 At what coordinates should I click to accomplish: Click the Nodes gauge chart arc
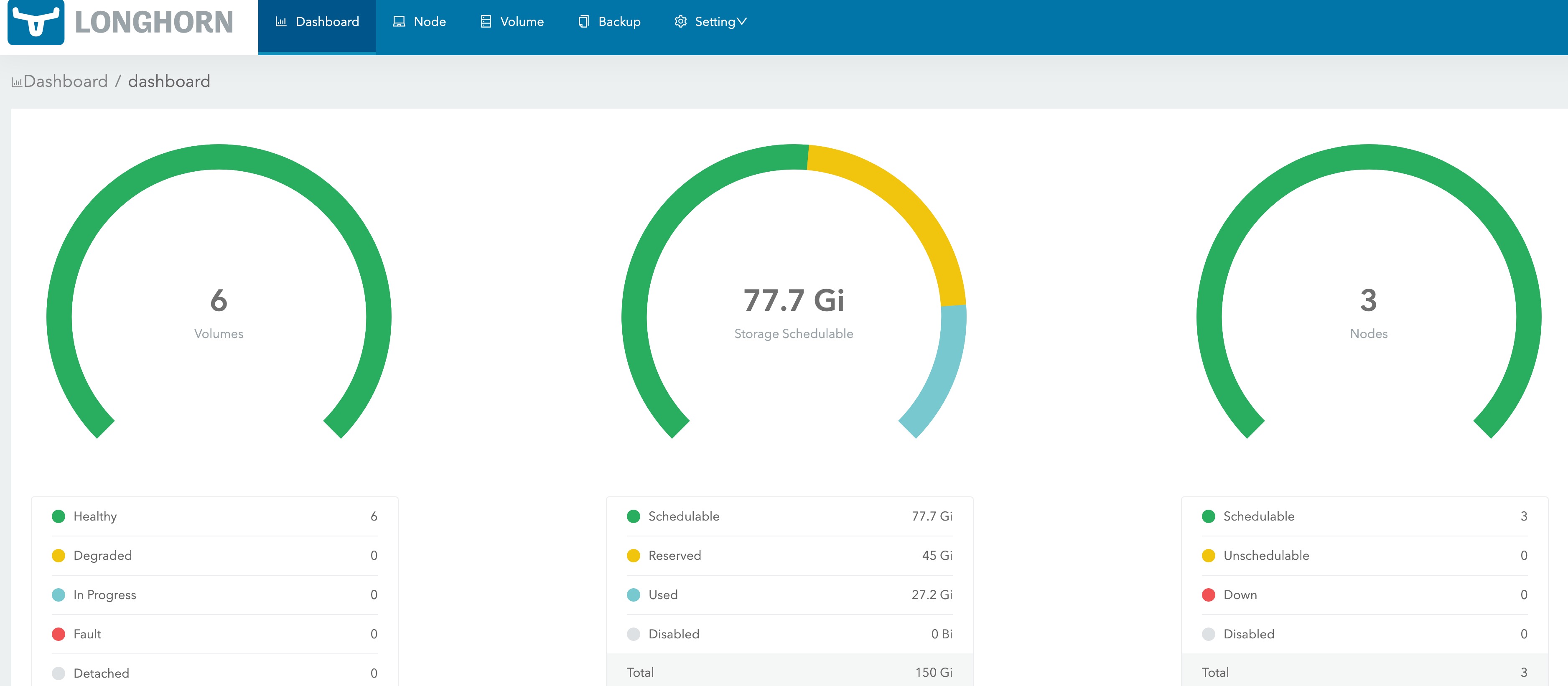click(1368, 157)
